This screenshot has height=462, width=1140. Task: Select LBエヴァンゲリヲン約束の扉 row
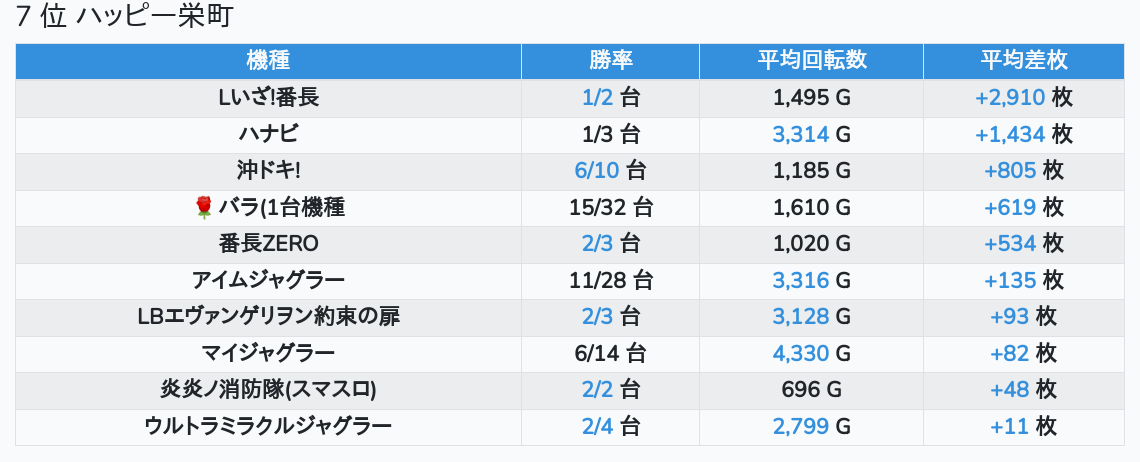pos(569,317)
